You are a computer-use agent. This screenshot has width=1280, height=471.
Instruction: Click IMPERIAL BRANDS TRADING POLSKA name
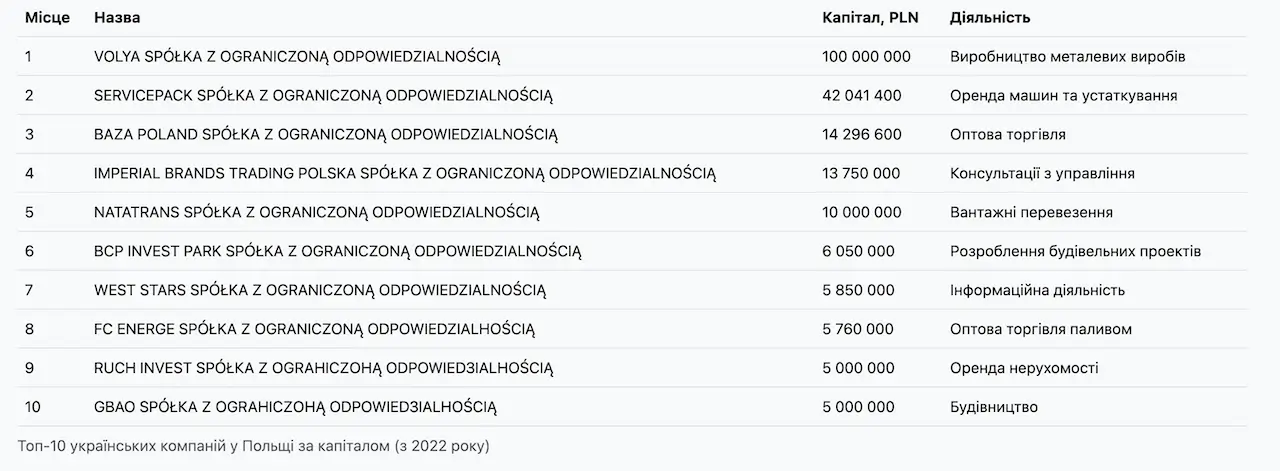click(x=405, y=174)
